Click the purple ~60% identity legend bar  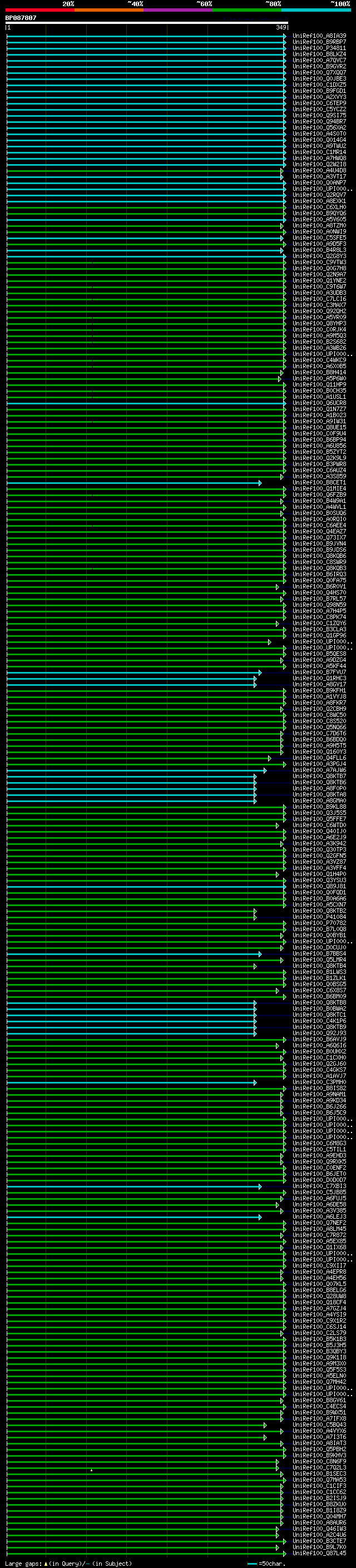tap(179, 10)
